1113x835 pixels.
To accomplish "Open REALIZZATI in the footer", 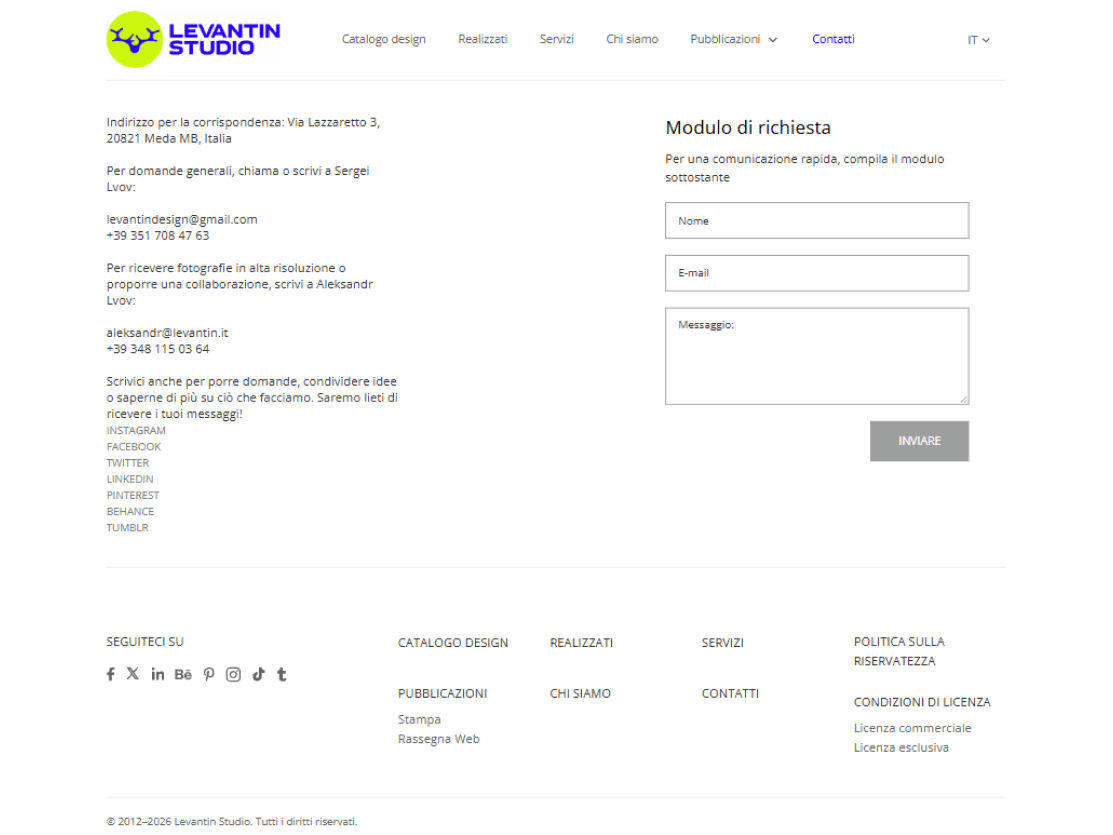I will (581, 643).
